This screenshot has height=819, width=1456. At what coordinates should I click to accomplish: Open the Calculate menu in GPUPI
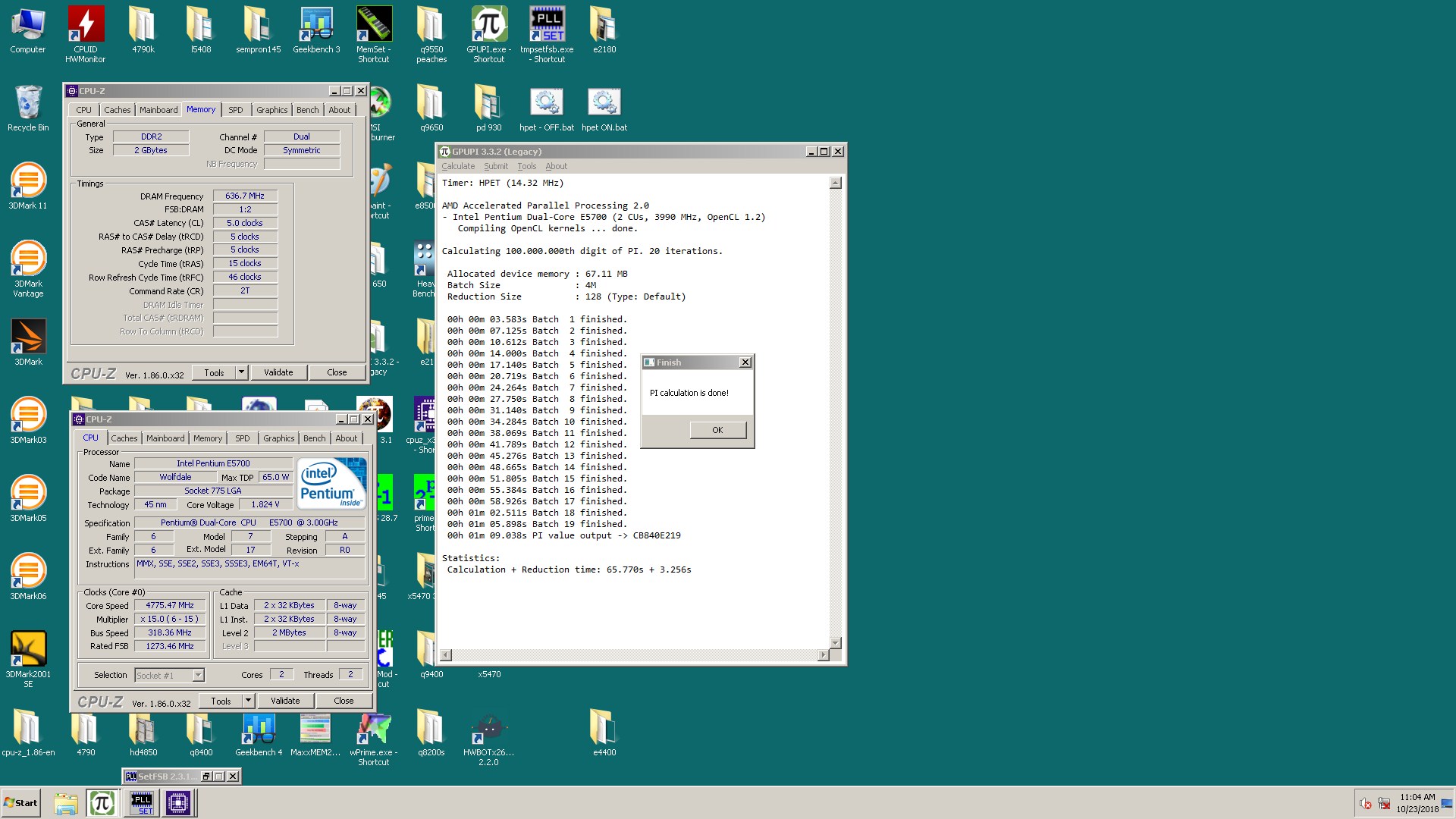pyautogui.click(x=458, y=166)
